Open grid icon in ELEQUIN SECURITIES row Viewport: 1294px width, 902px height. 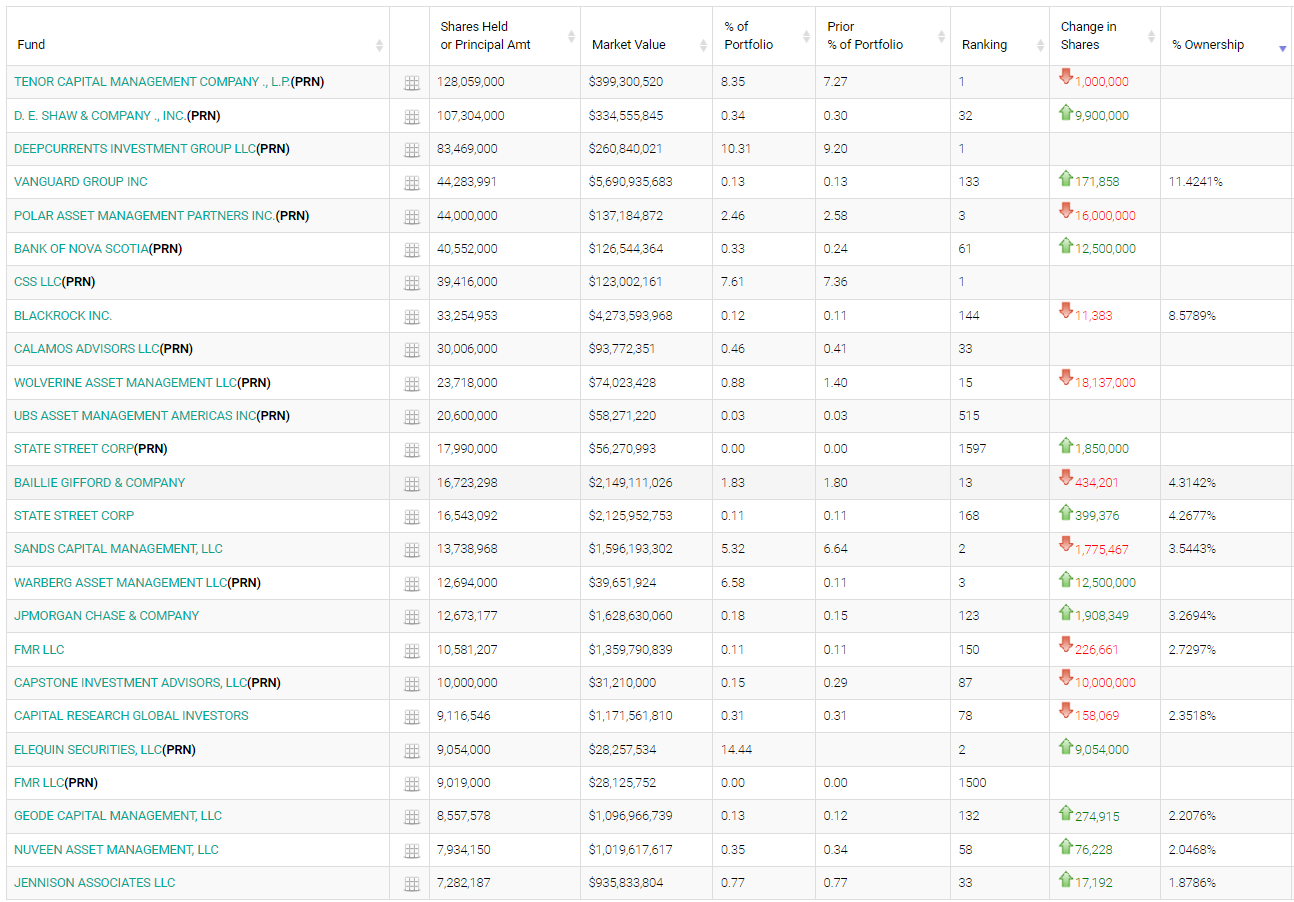click(x=411, y=751)
